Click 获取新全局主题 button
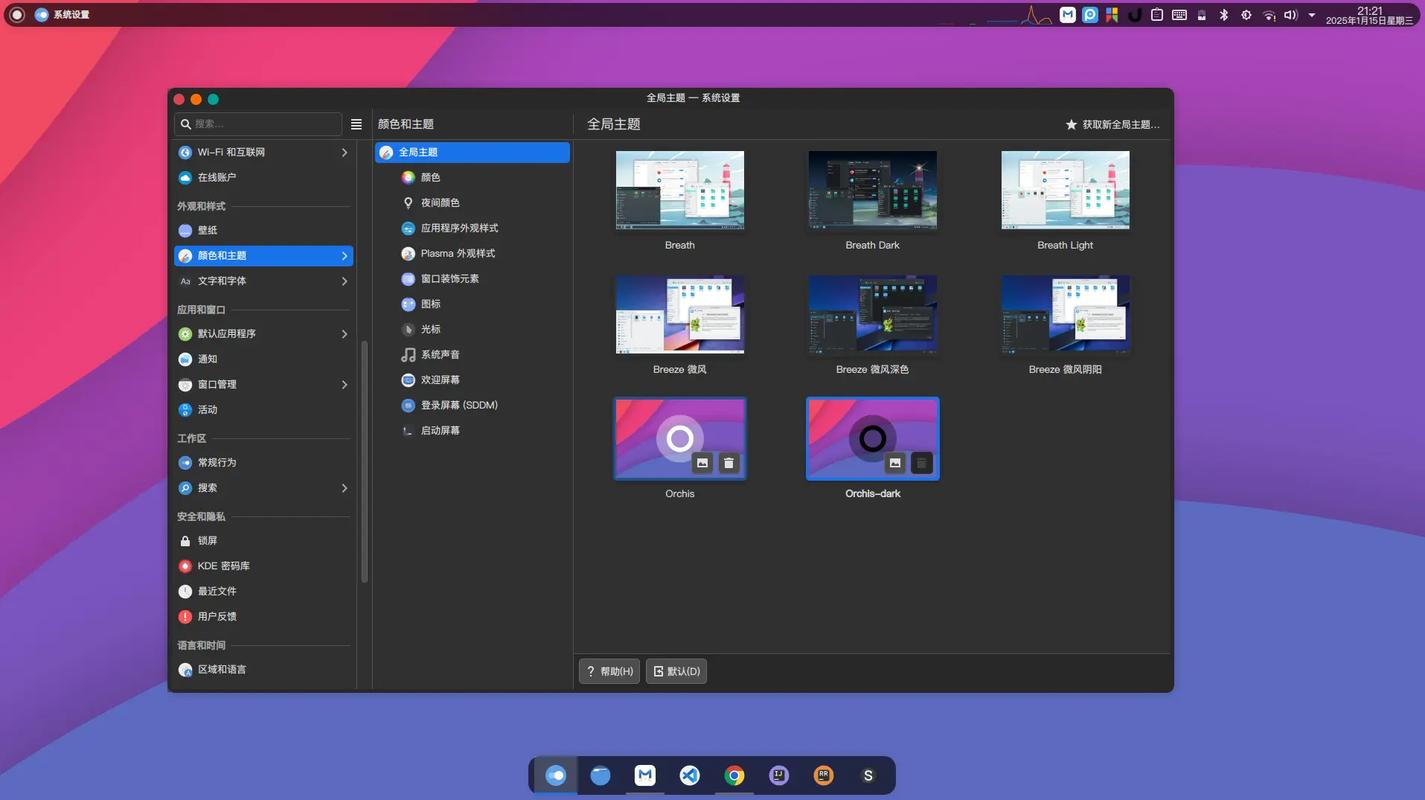 pos(1112,125)
